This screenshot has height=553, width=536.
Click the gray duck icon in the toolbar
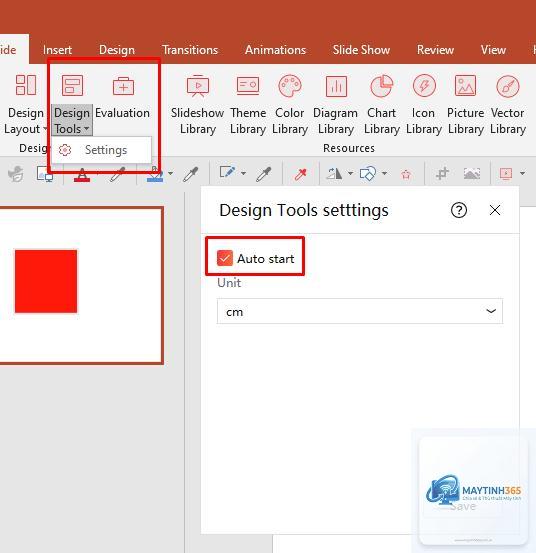[x=16, y=174]
